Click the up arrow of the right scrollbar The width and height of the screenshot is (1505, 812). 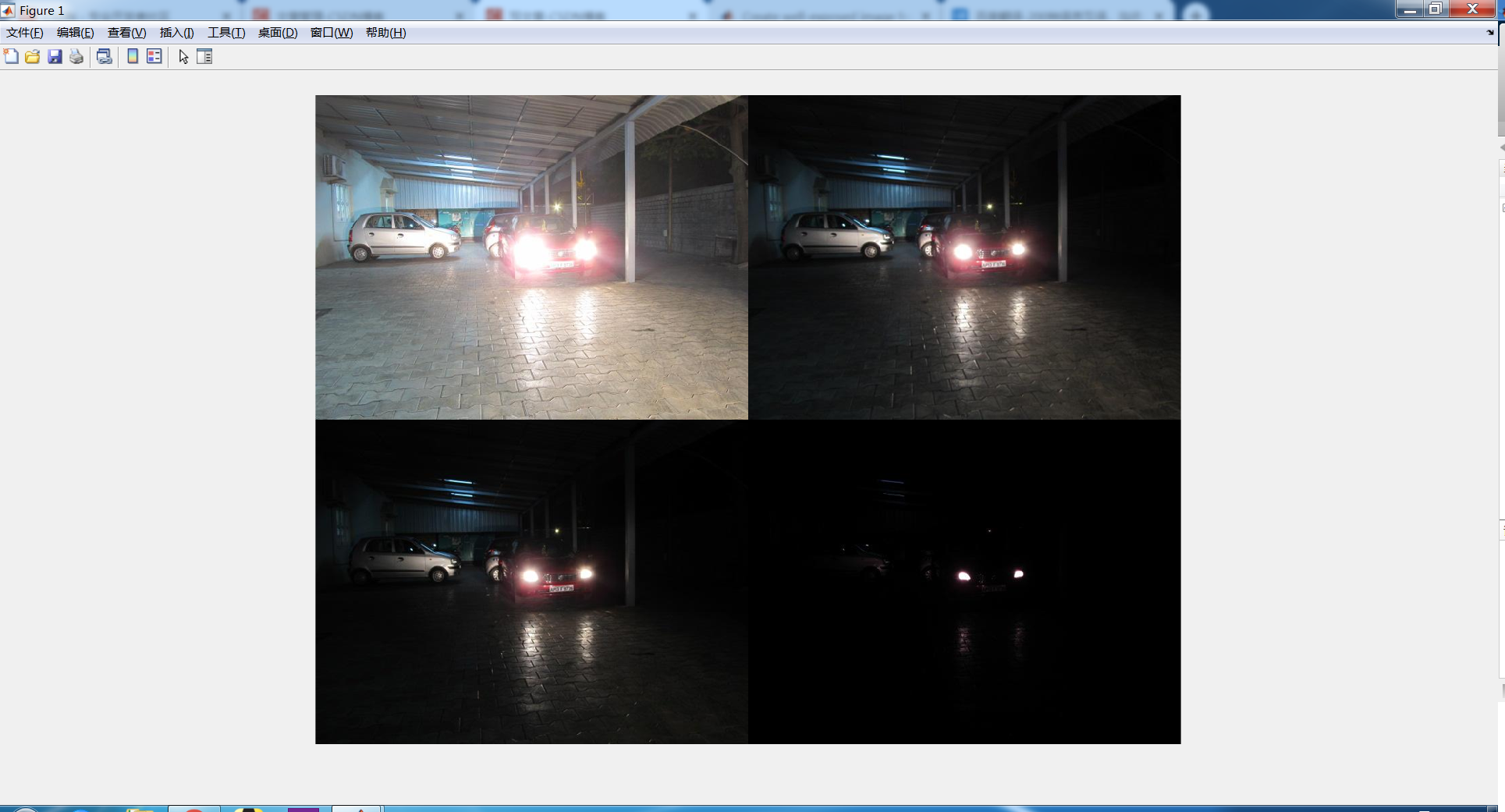(x=1500, y=145)
